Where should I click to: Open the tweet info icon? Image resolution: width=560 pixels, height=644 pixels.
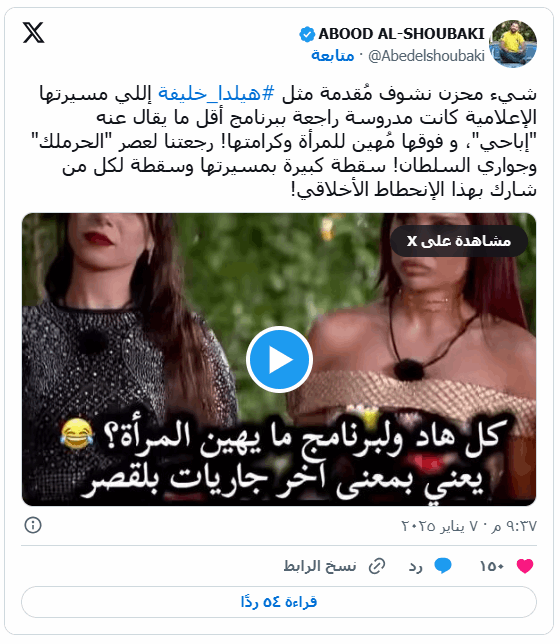coord(33,525)
